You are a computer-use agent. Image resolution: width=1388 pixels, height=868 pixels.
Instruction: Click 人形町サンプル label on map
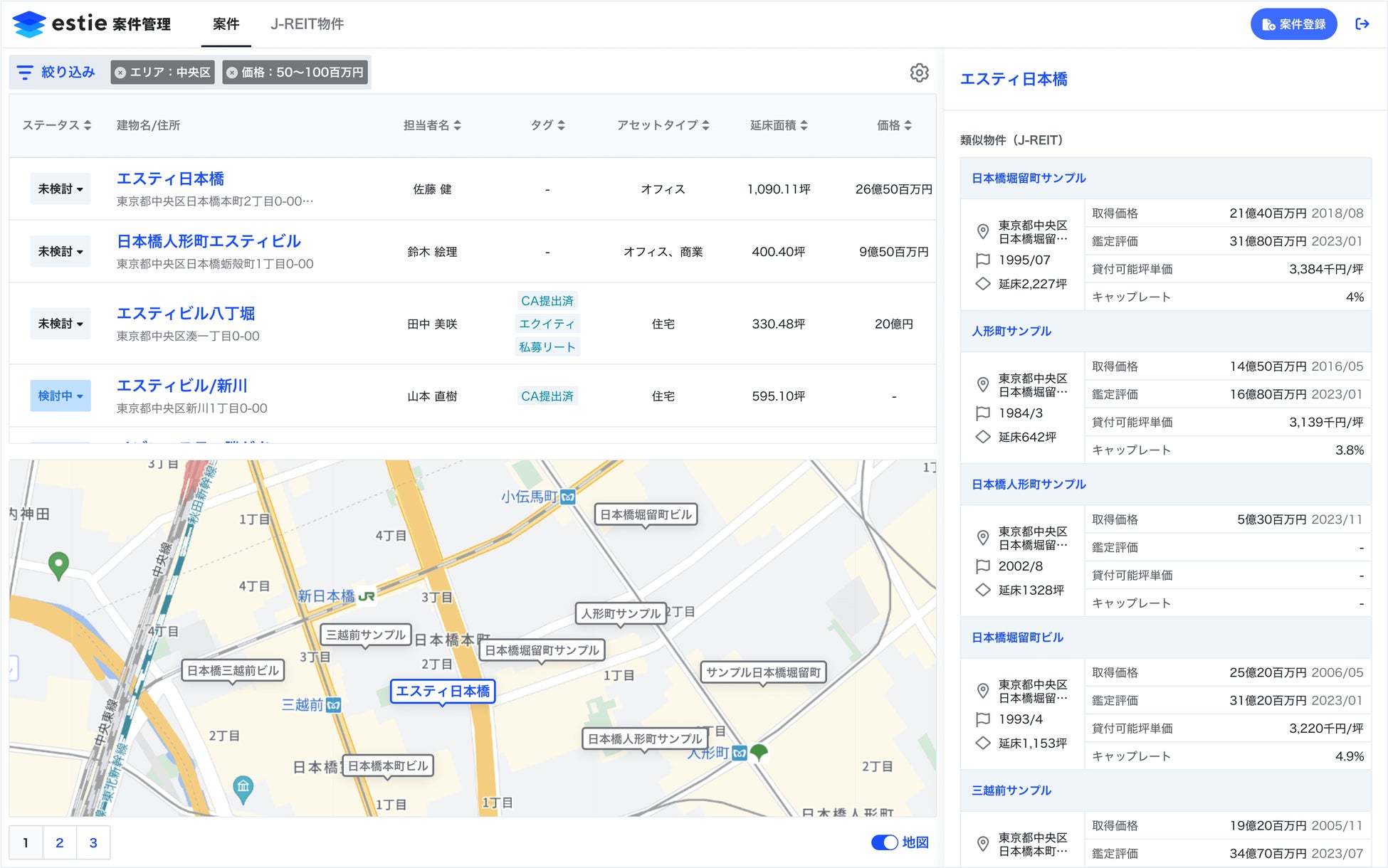point(621,613)
